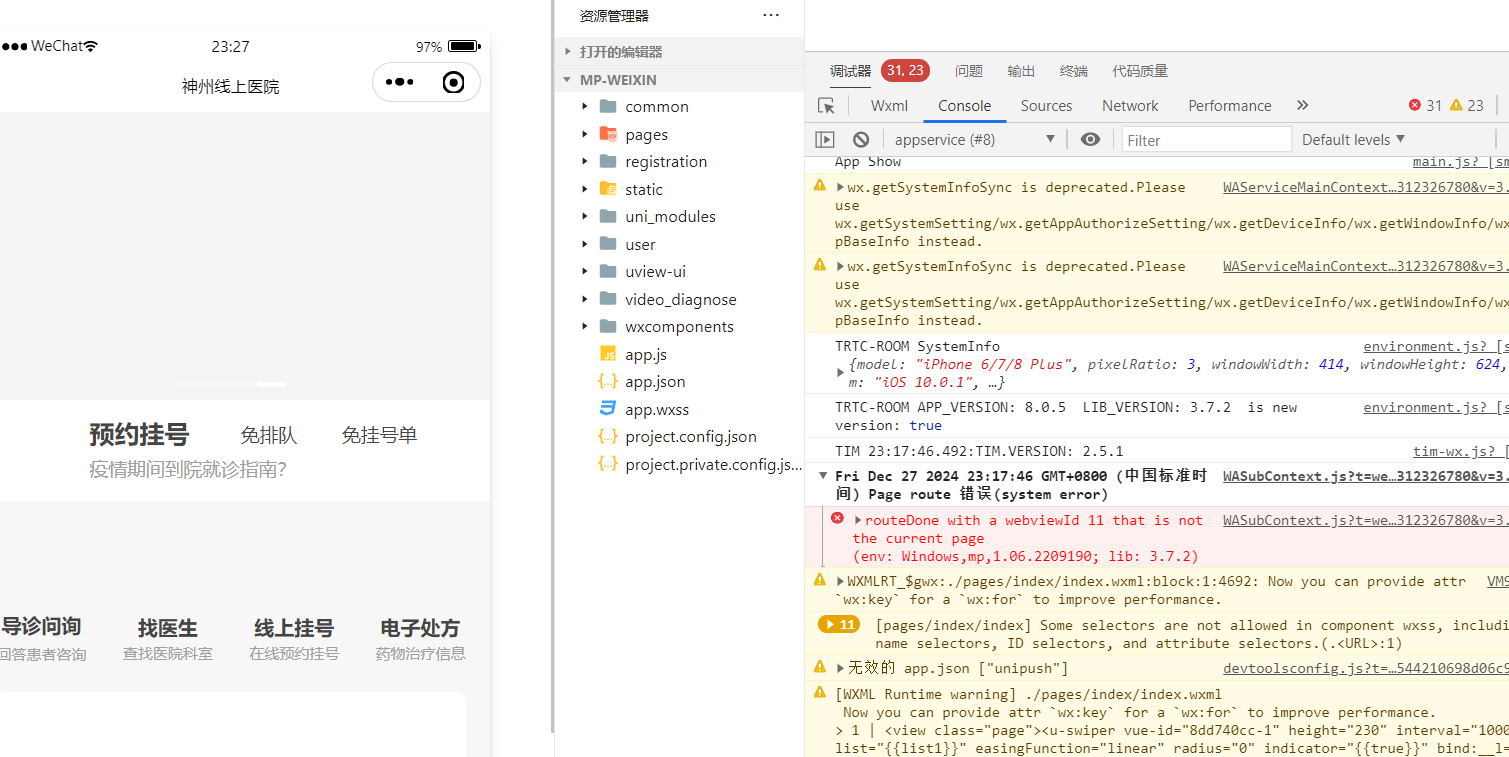The width and height of the screenshot is (1509, 757).
Task: Show more devtools tabs via double chevron
Action: click(x=1302, y=105)
